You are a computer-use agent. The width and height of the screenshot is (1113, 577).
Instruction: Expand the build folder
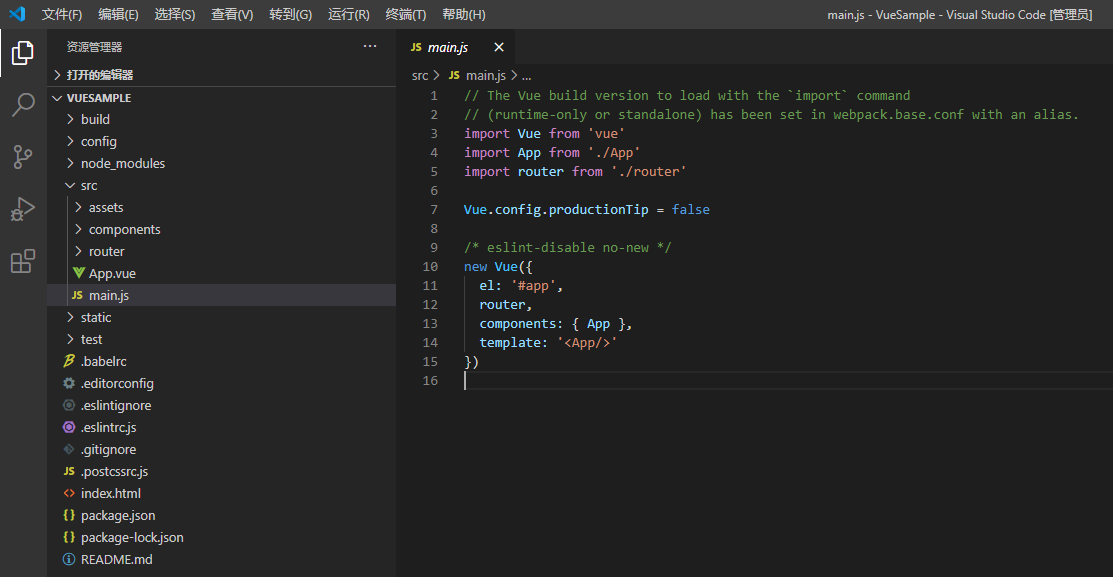coord(70,119)
